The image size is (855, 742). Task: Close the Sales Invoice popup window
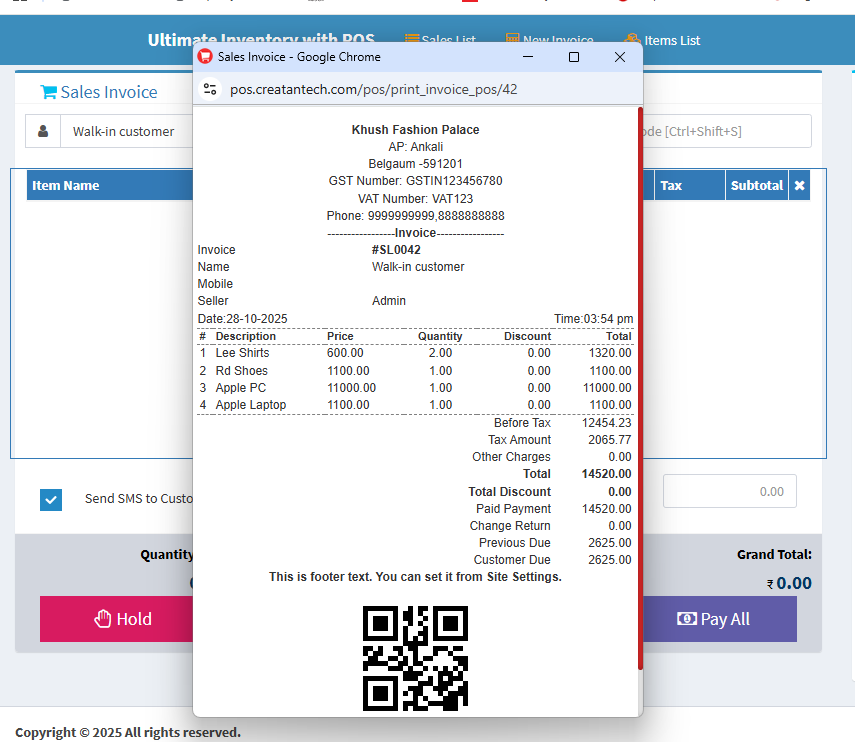point(620,57)
